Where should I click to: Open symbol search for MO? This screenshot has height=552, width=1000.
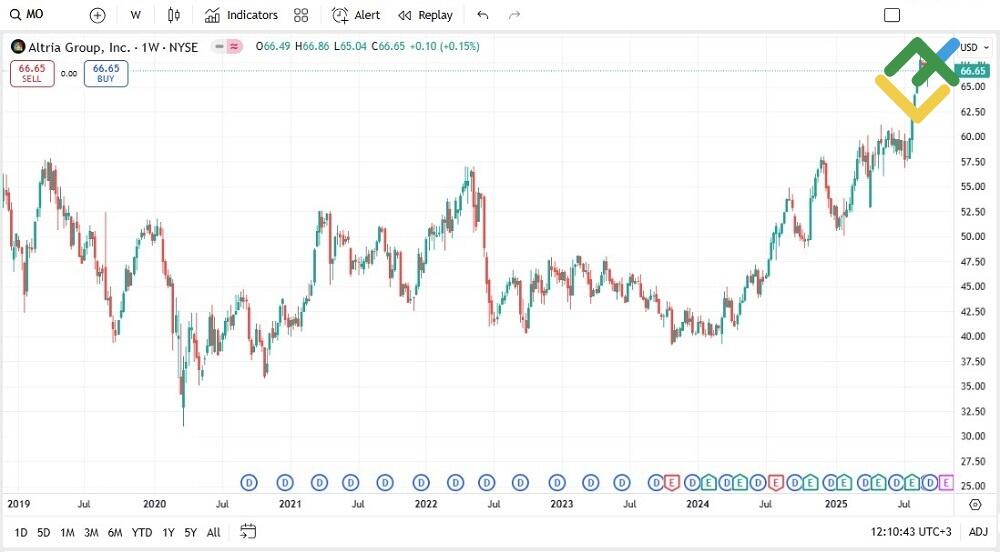(x=27, y=14)
